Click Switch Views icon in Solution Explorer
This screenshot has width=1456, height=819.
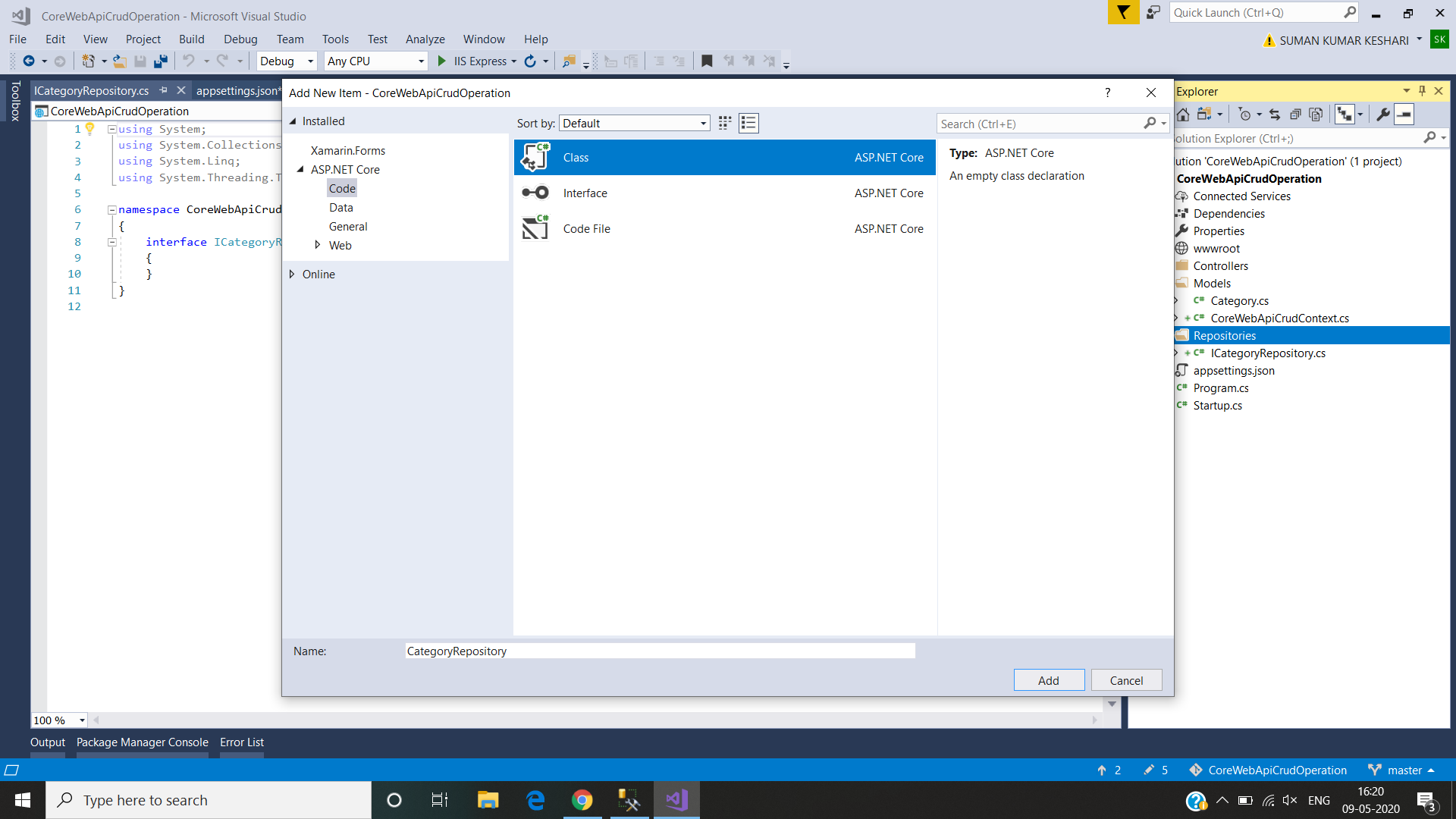(1204, 115)
